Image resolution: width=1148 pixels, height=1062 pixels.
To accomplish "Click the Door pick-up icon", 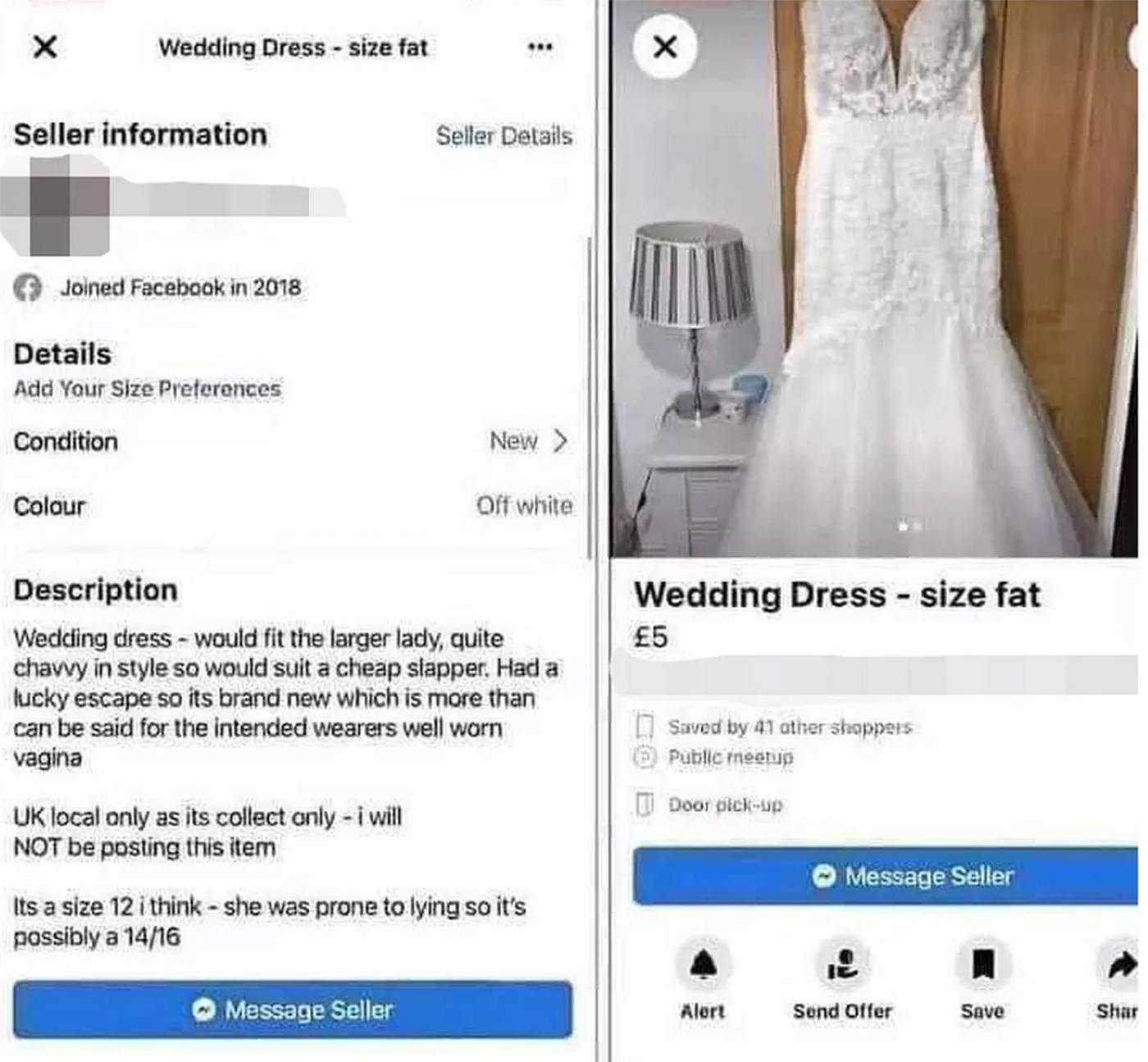I will 645,804.
